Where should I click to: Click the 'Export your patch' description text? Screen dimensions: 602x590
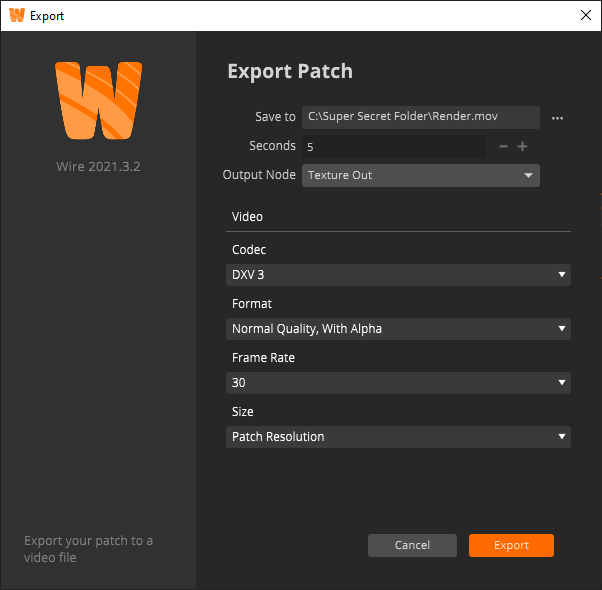coord(88,549)
